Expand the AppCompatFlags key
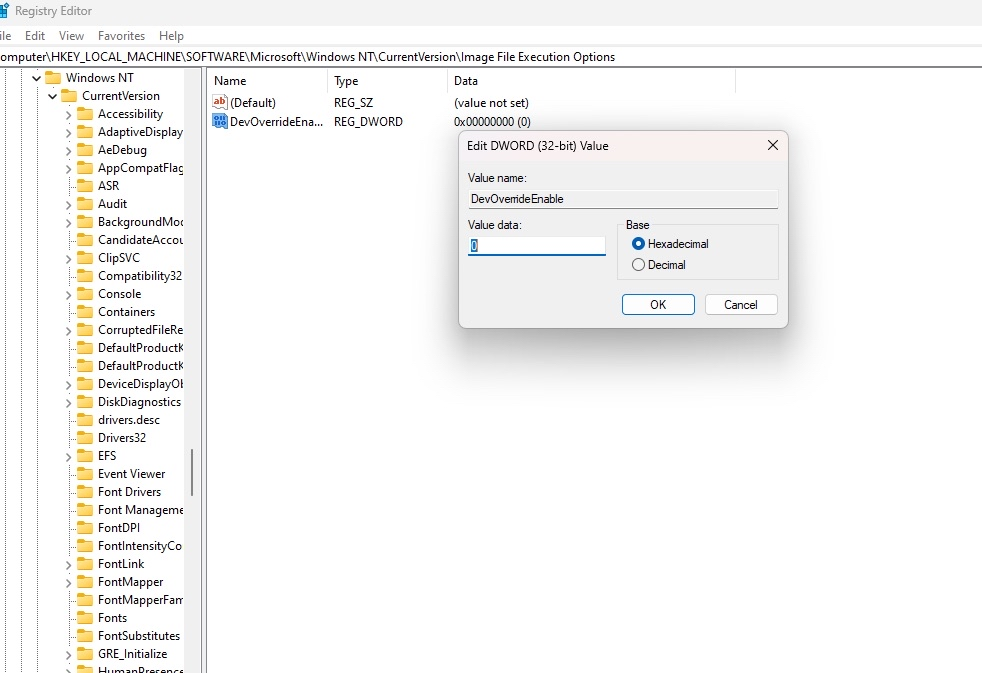This screenshot has height=673, width=982. (x=68, y=168)
